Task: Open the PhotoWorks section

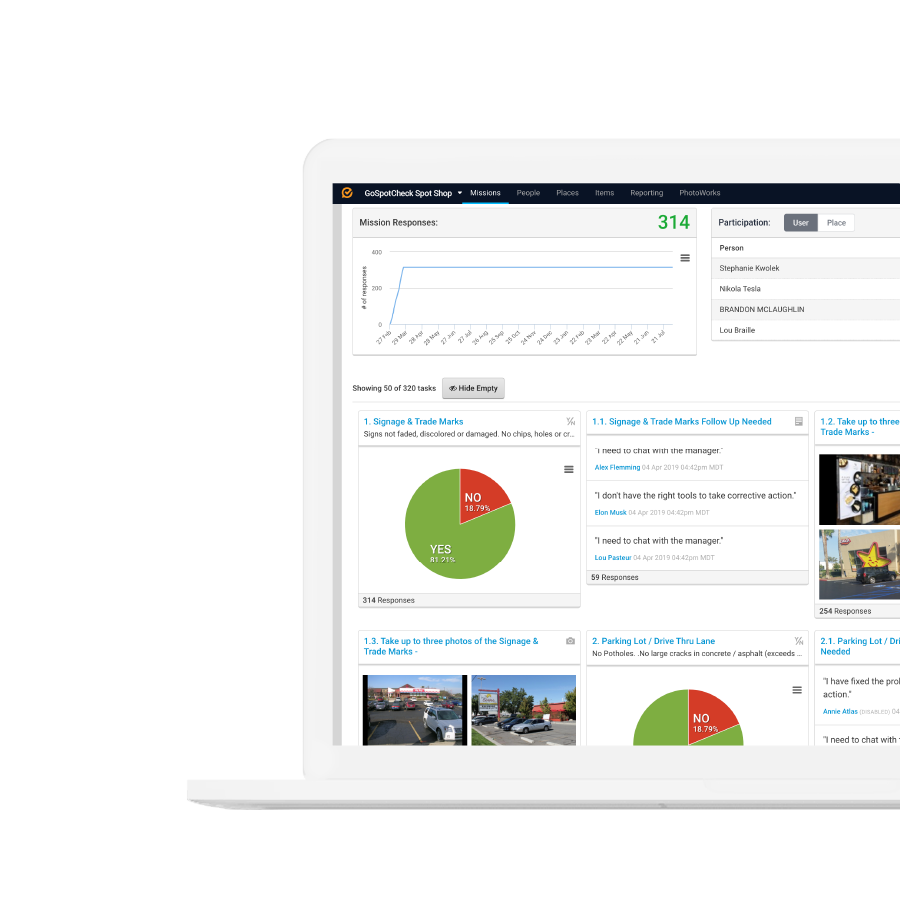Action: click(x=699, y=192)
